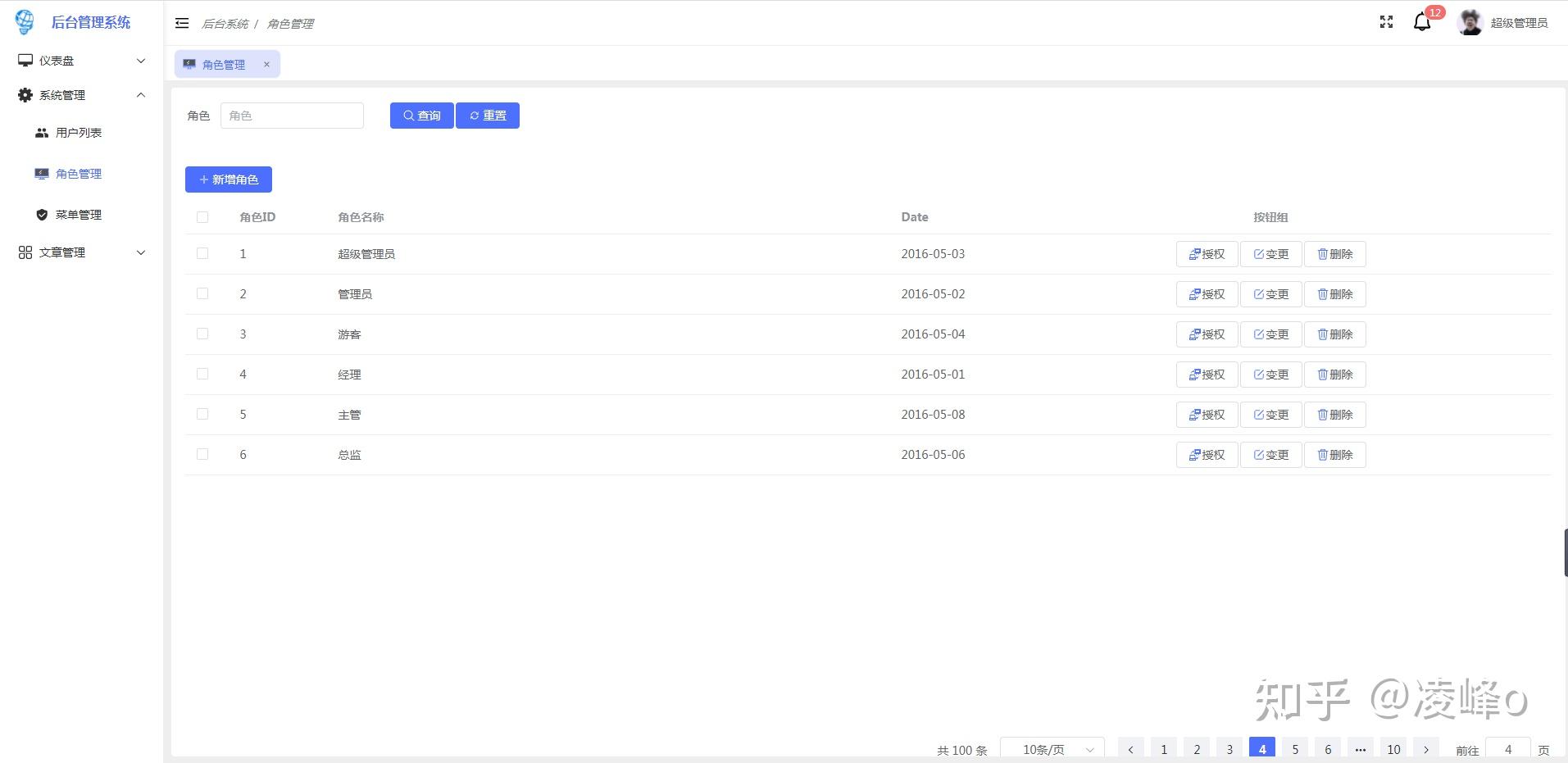The width and height of the screenshot is (1568, 763).
Task: Collapse sidebar with the hamburger menu icon
Action: [x=182, y=23]
